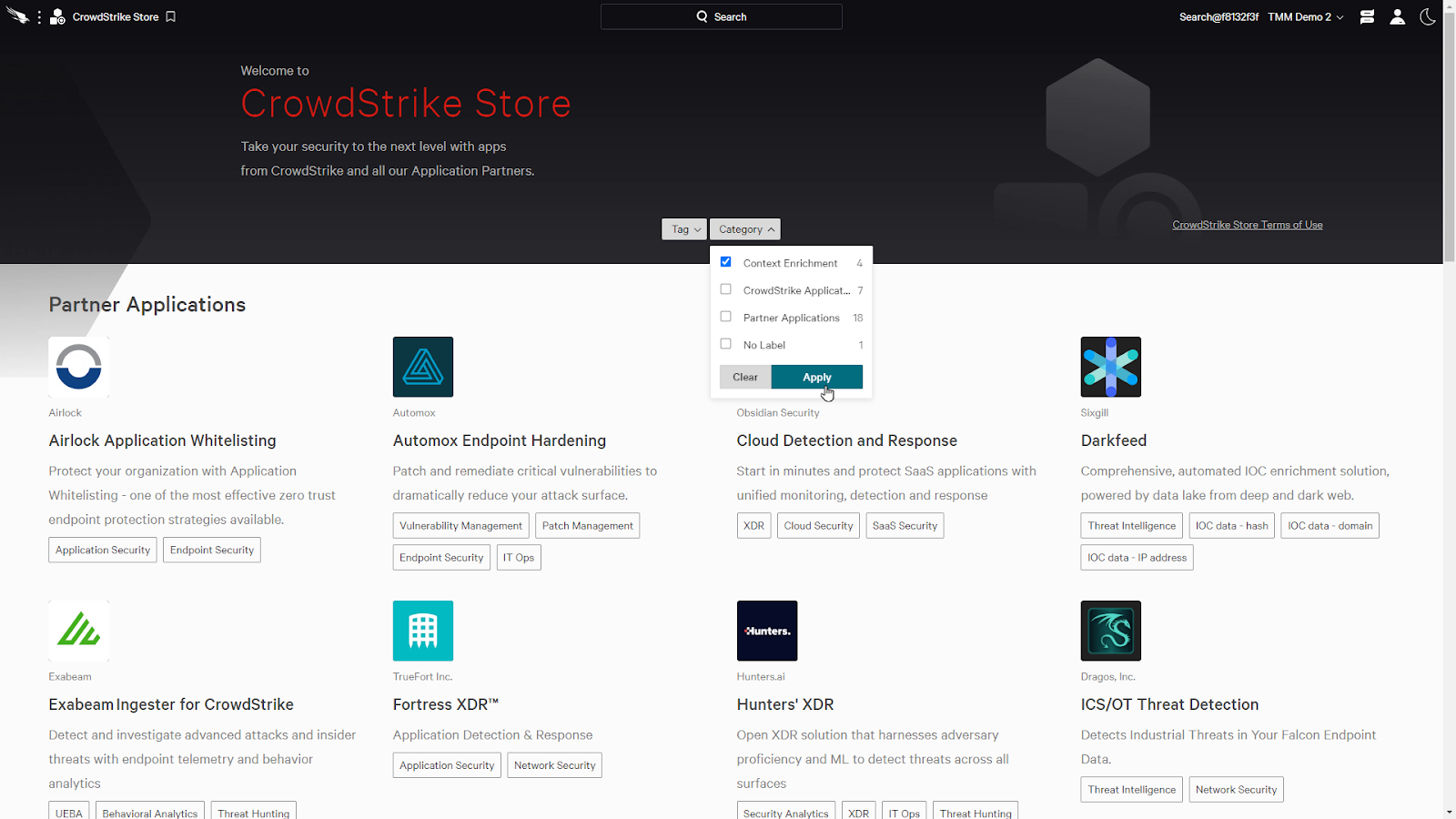Click Application Security tag under Fortress XDR

tap(447, 765)
